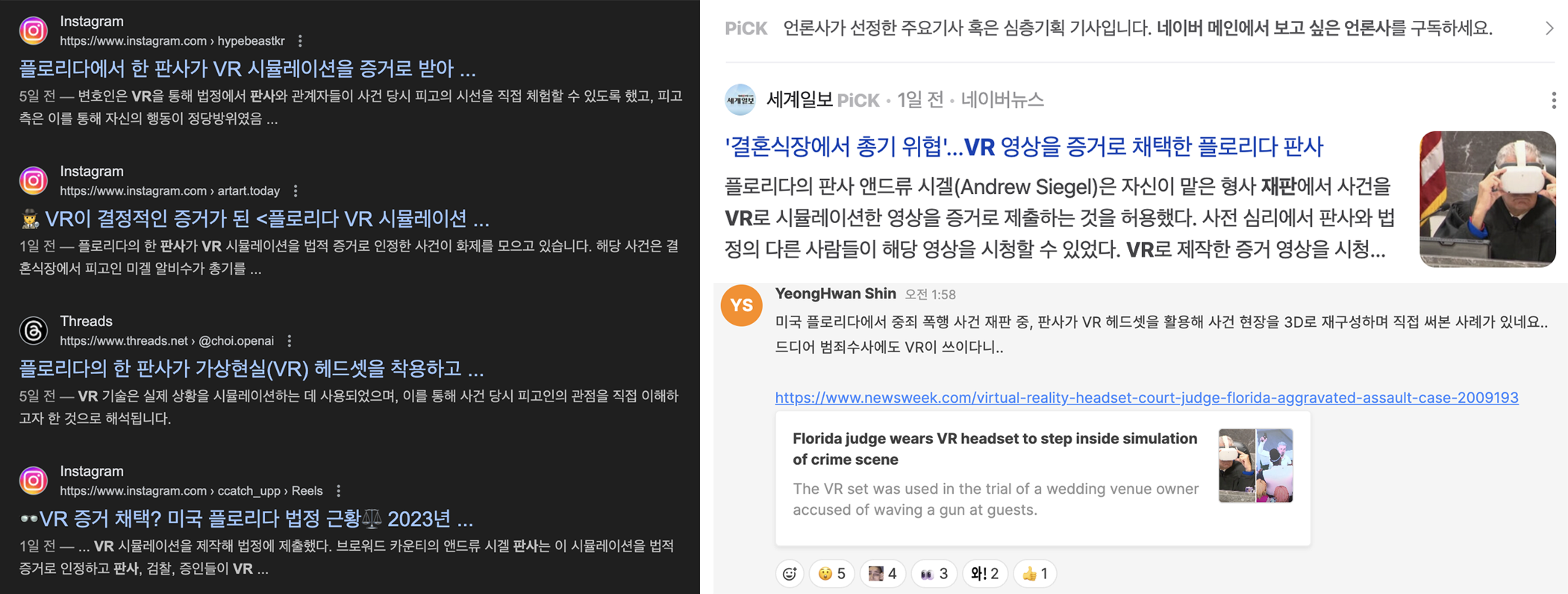
Task: Click the custom photo reaction with 4
Action: [x=883, y=573]
